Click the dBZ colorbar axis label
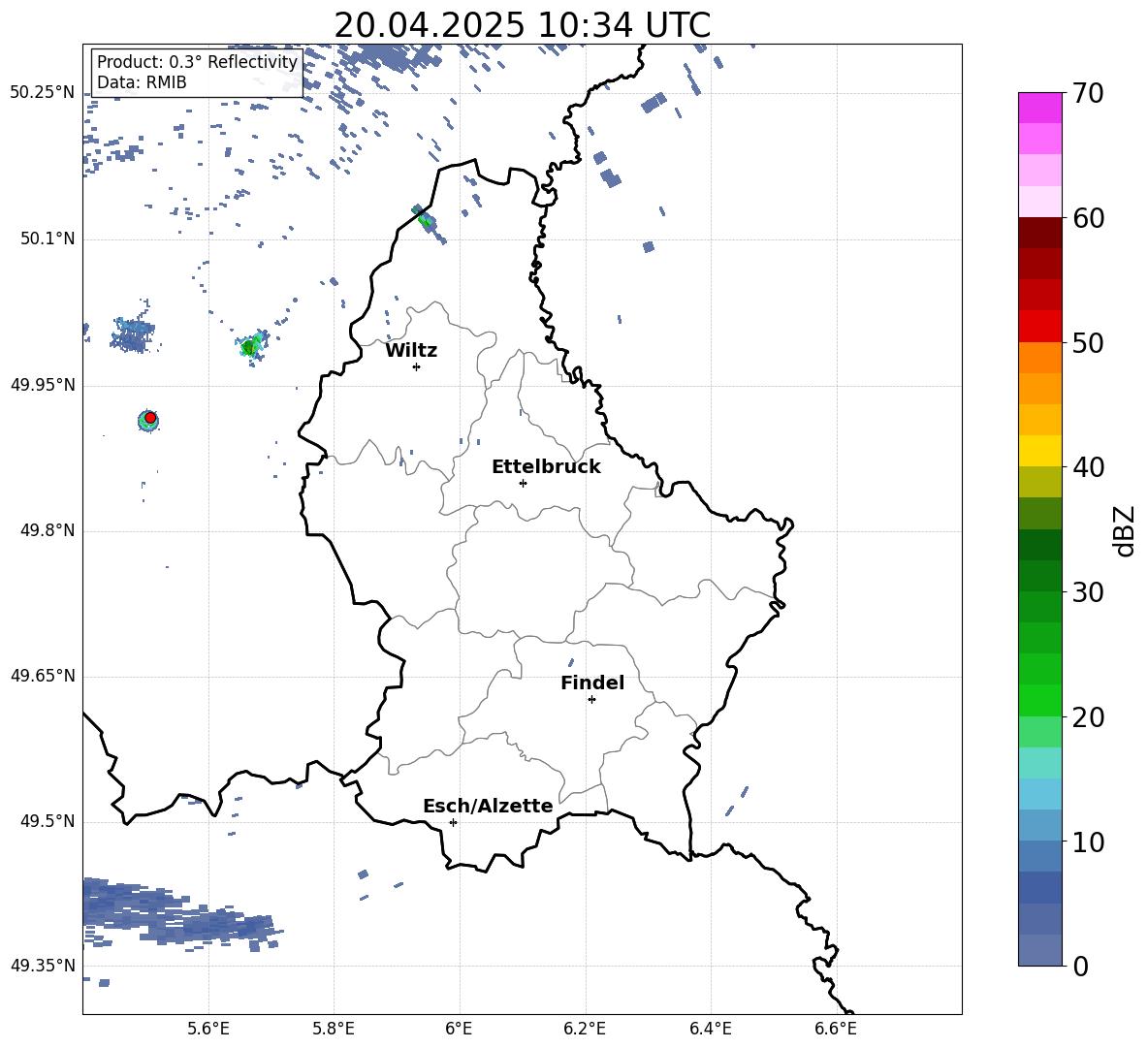Image resolution: width=1148 pixels, height=1048 pixels. 1123,531
